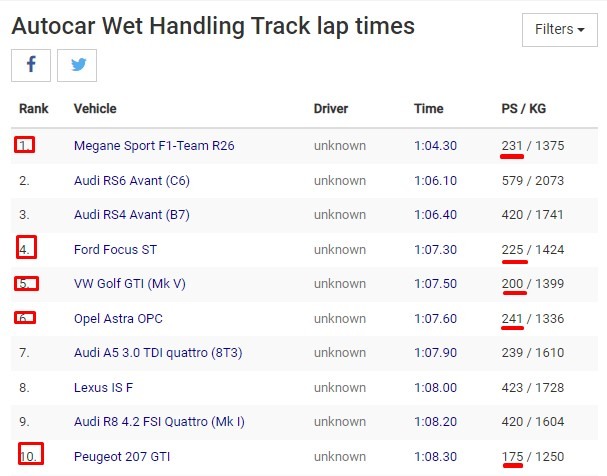Open Megane Sport F1-Team R26 link
This screenshot has height=476, width=607.
click(x=154, y=146)
